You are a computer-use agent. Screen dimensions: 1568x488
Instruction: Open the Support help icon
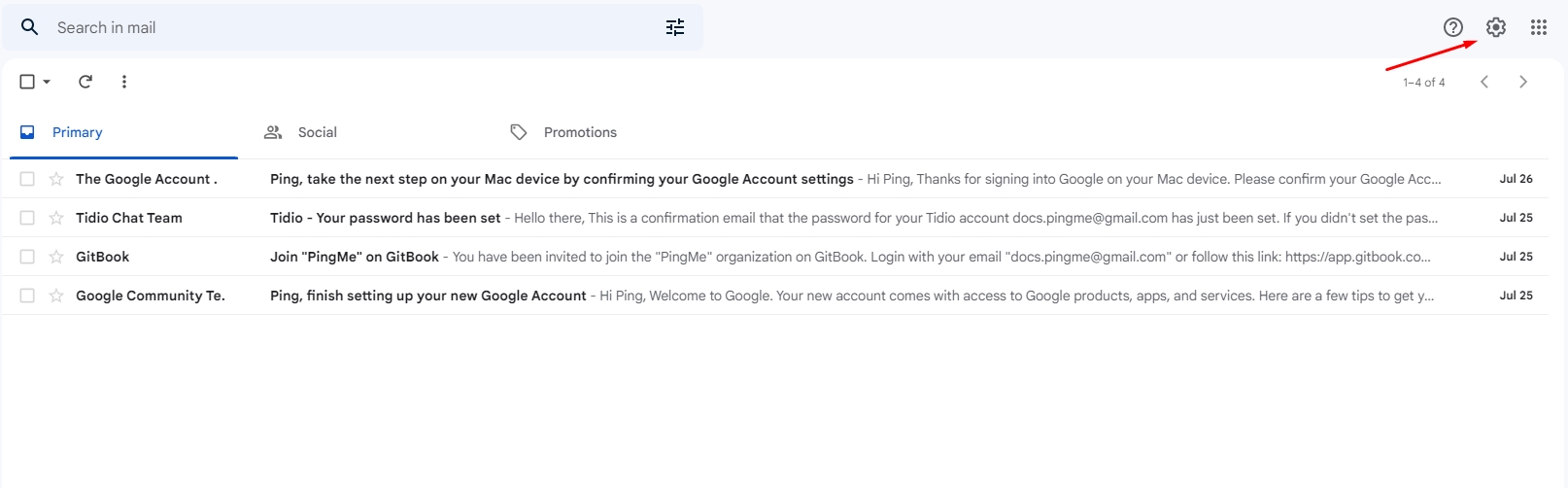coord(1453,27)
